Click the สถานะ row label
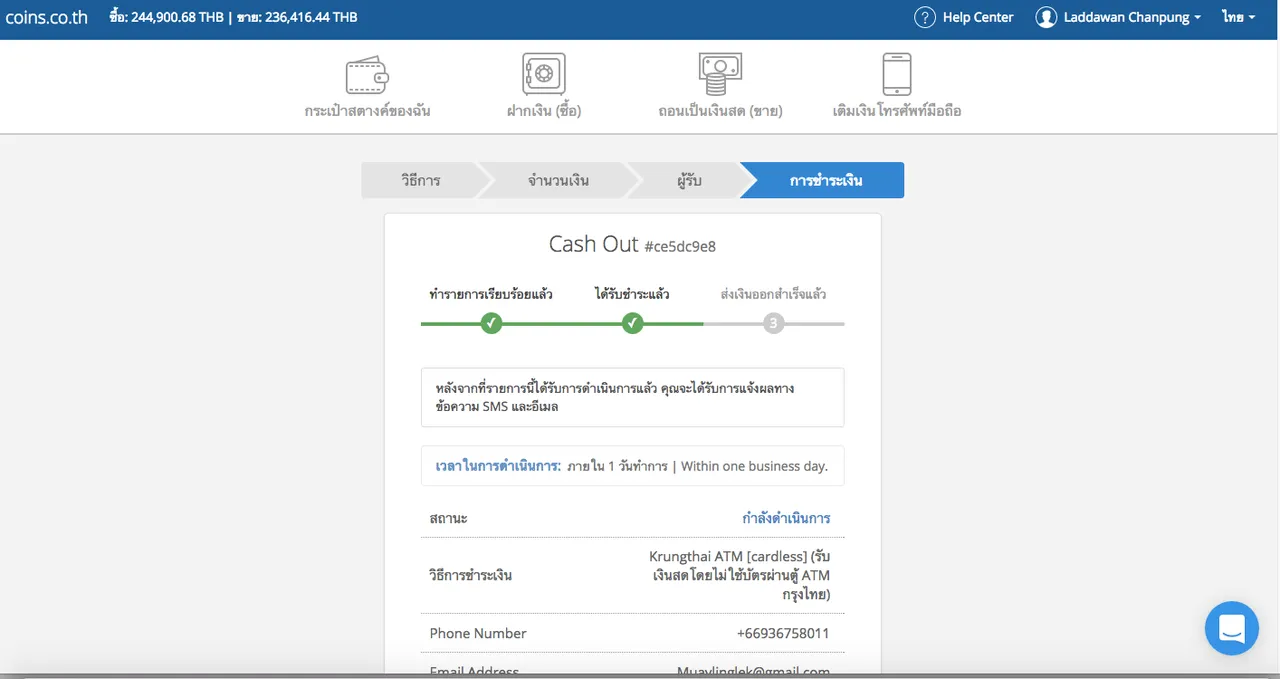This screenshot has width=1280, height=679. click(448, 518)
